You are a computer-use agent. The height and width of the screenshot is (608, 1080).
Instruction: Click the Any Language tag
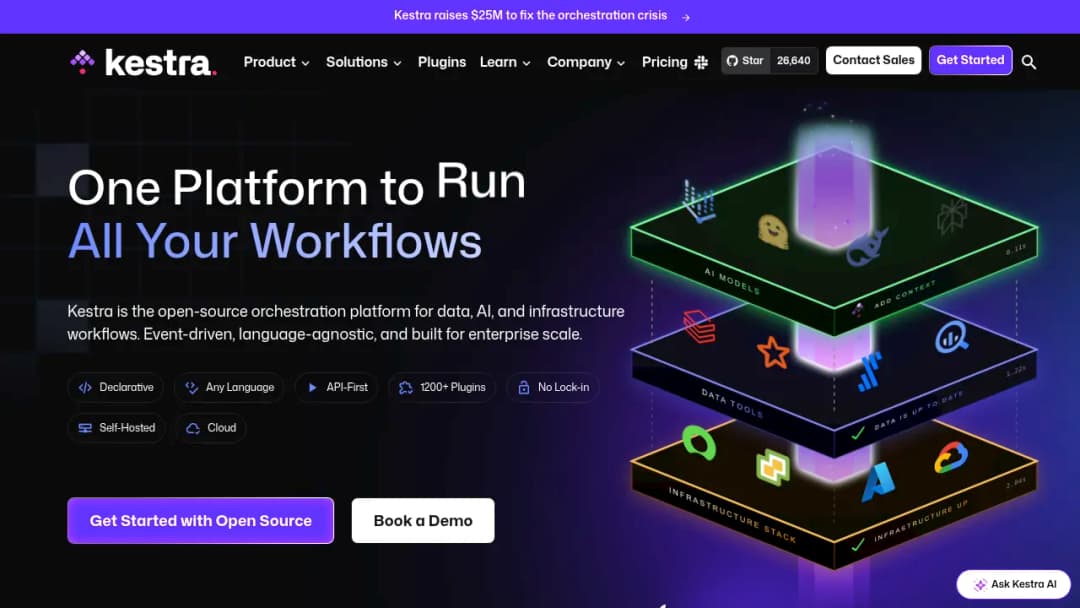click(229, 388)
